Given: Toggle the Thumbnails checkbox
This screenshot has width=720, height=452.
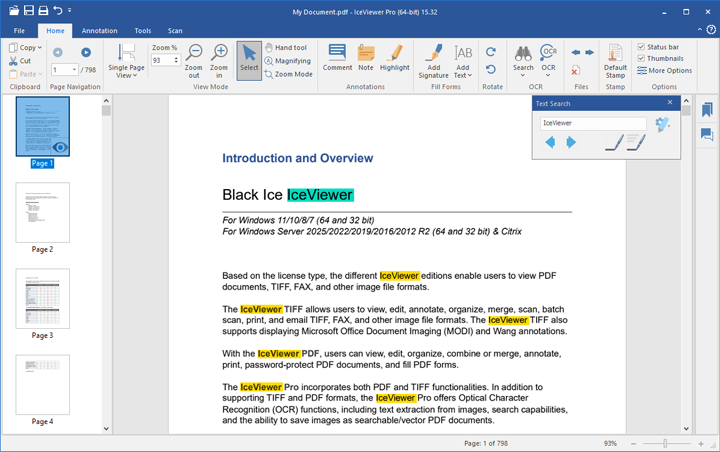Looking at the screenshot, I should tap(641, 58).
